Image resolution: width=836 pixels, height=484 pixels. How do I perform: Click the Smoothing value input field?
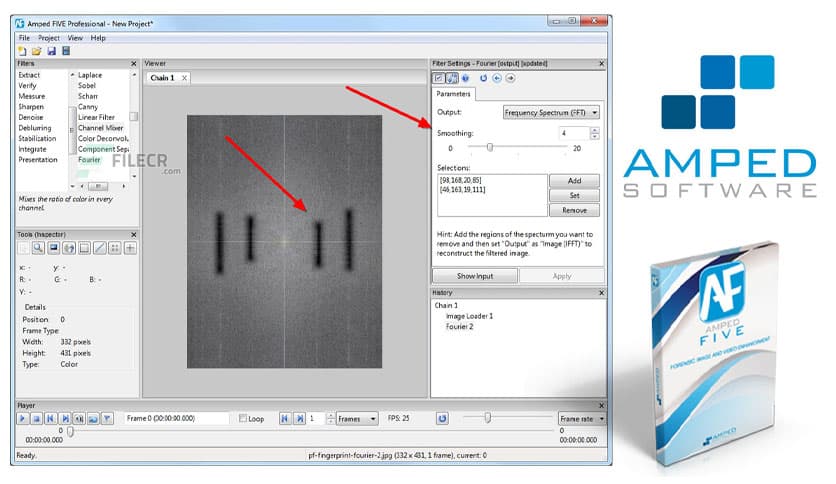[574, 133]
